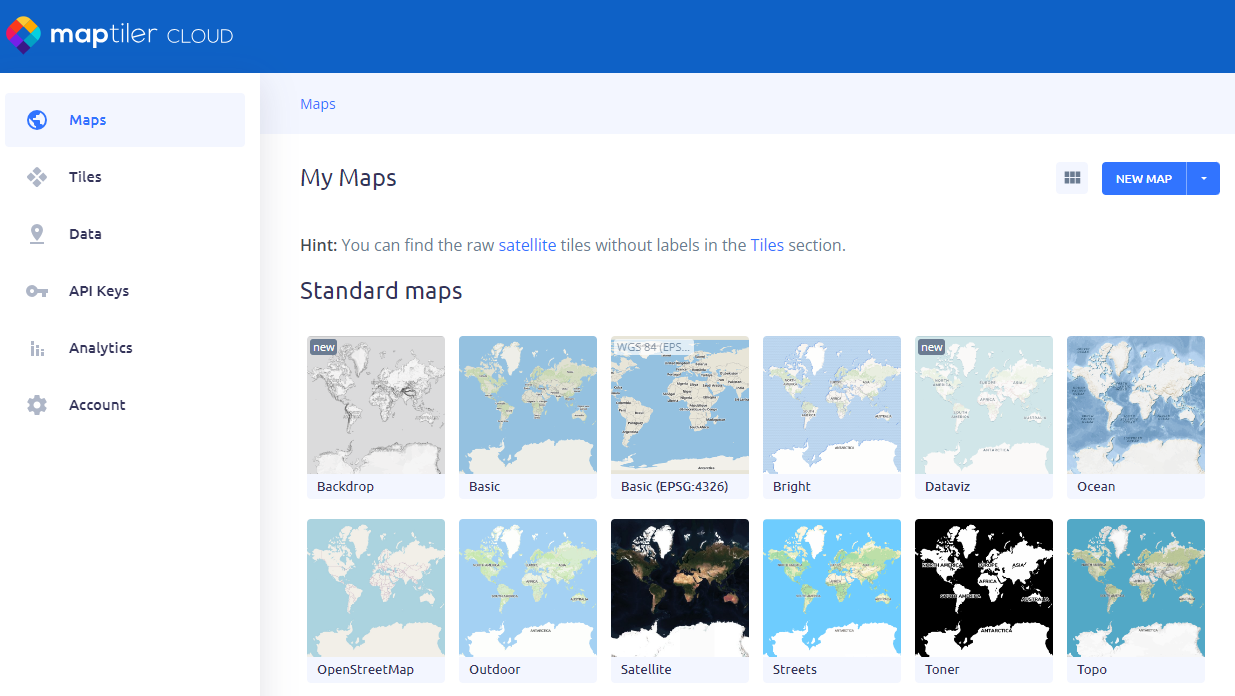Viewport: 1235px width, 696px height.
Task: Toggle the grid view layout button
Action: [x=1072, y=178]
